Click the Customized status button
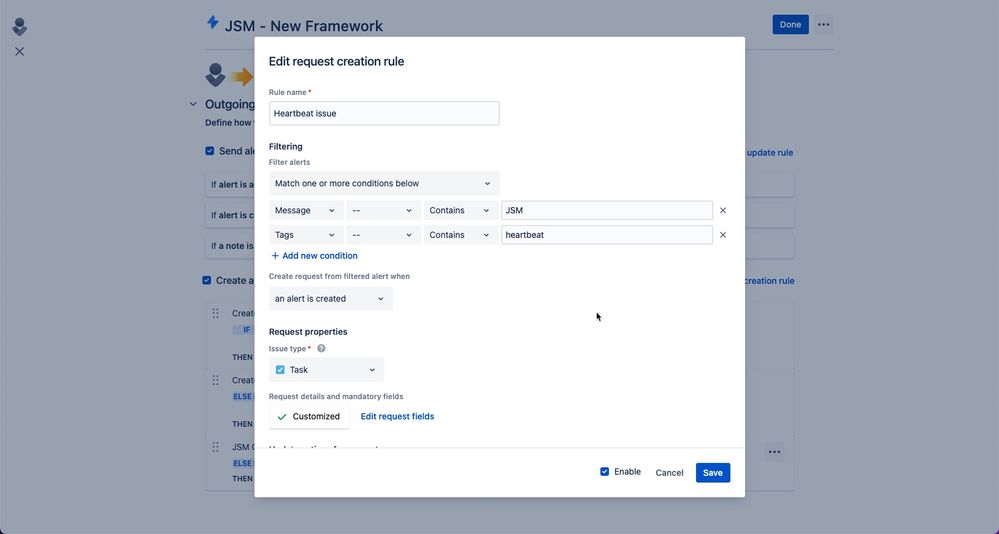The image size is (999, 534). click(309, 417)
